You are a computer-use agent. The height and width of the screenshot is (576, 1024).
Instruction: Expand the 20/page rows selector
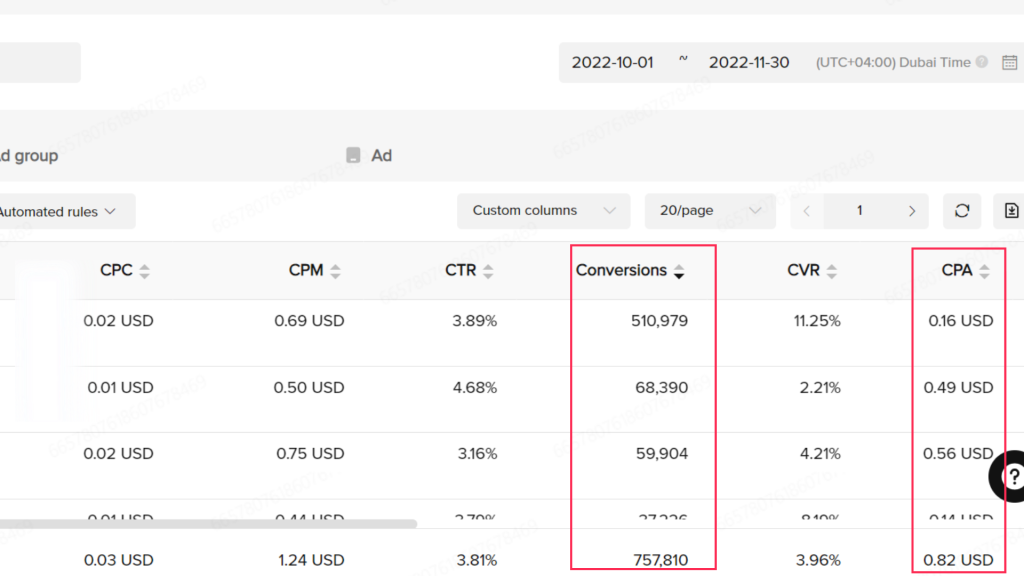pos(709,211)
